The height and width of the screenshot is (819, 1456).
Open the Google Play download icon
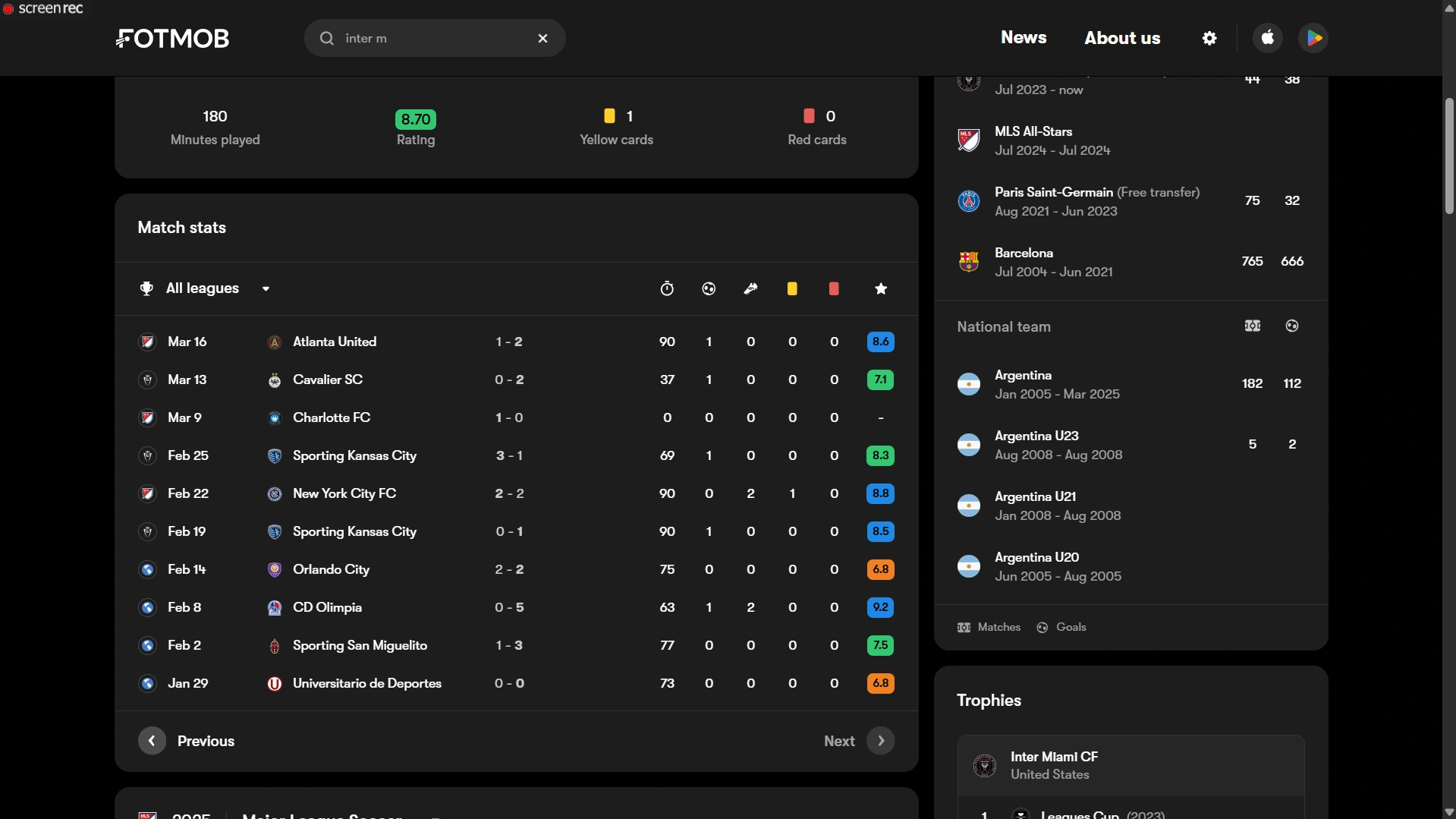[x=1313, y=38]
